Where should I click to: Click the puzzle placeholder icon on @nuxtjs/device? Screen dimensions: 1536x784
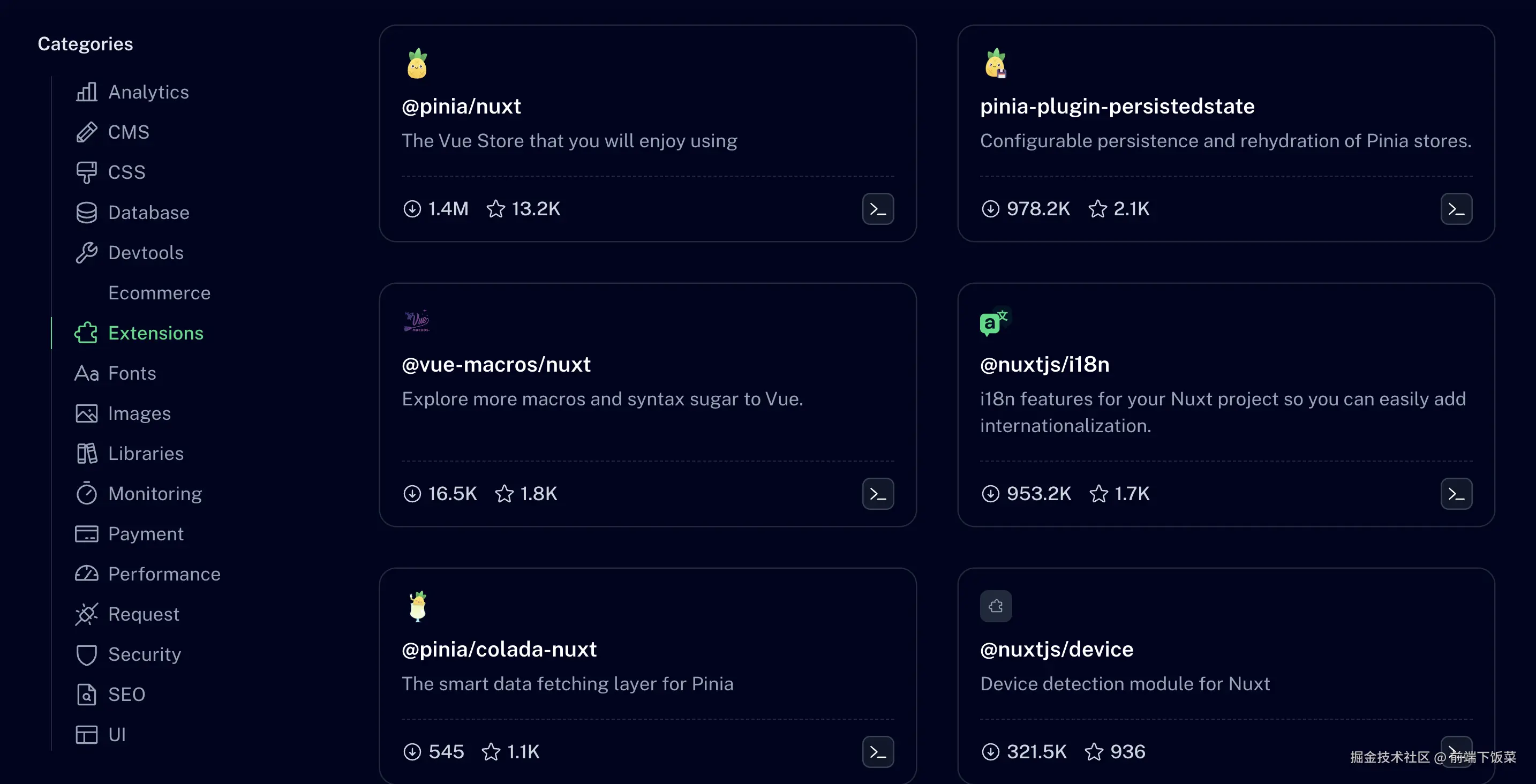[996, 606]
